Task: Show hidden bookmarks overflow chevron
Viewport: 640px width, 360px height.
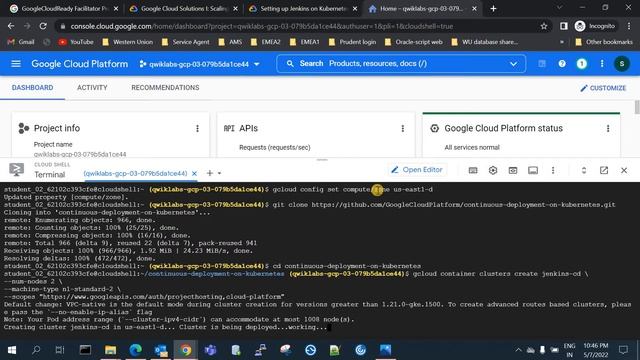Action: pos(562,42)
